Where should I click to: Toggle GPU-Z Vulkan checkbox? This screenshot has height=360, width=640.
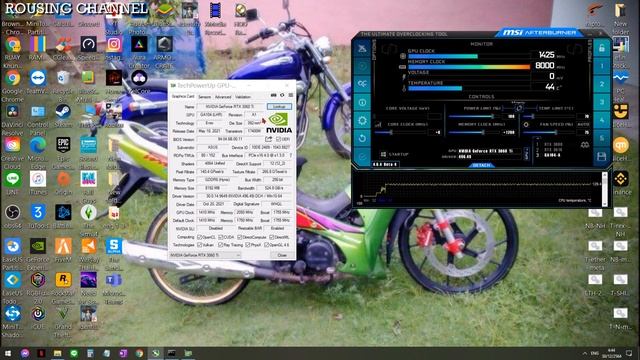[x=200, y=245]
